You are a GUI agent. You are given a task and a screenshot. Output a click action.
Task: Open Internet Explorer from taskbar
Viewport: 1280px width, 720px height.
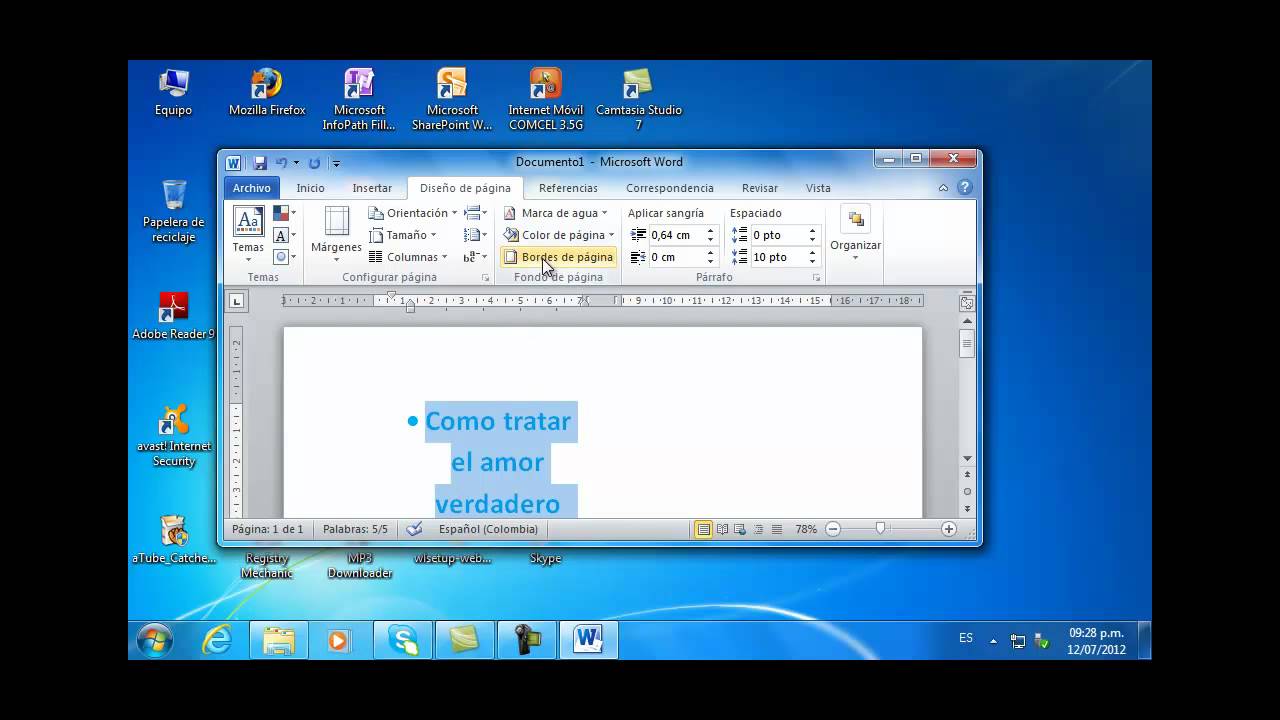[x=217, y=640]
